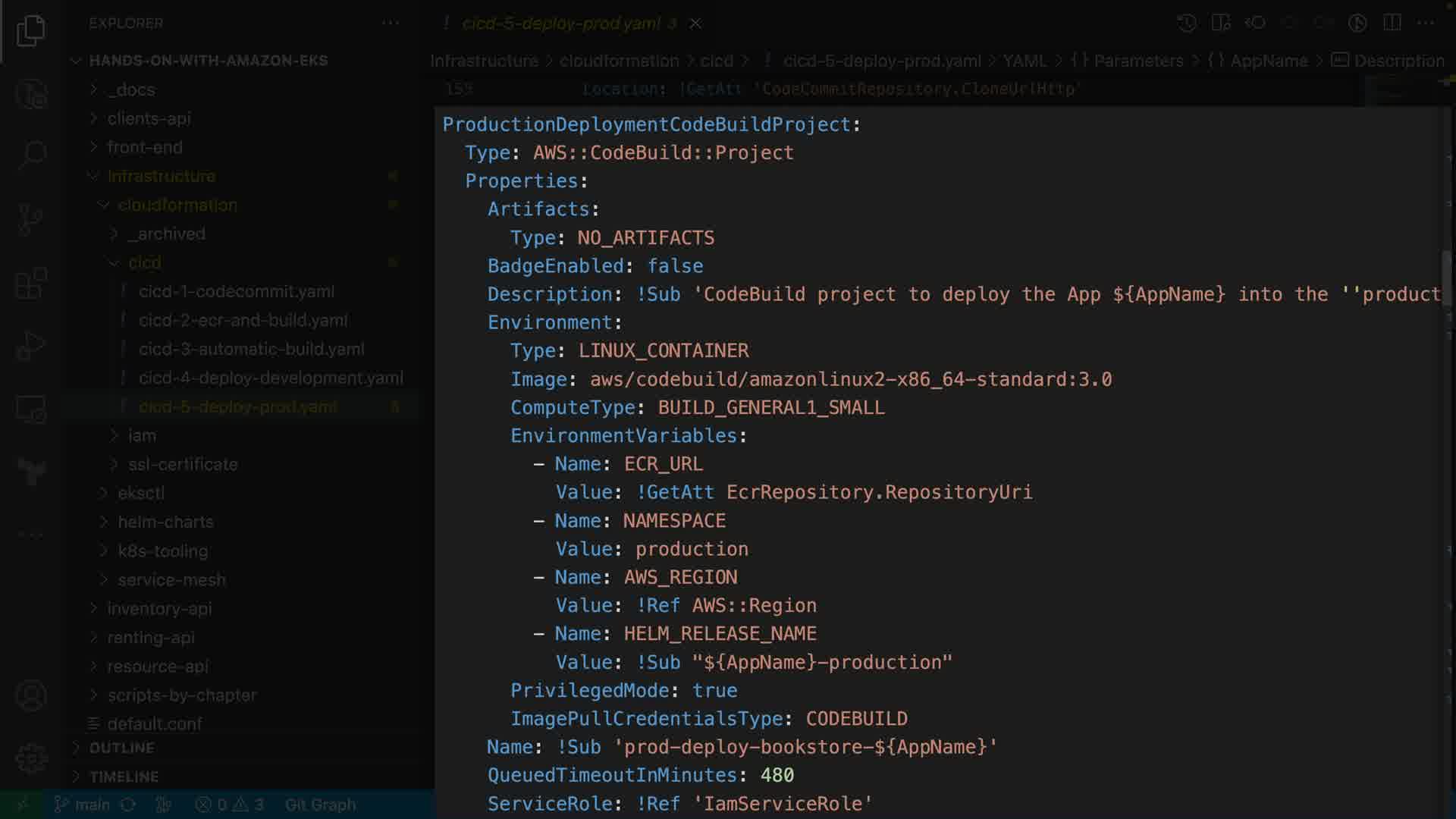Screen dimensions: 1456x819
Task: Expand the TIMELINE section
Action: tap(124, 777)
